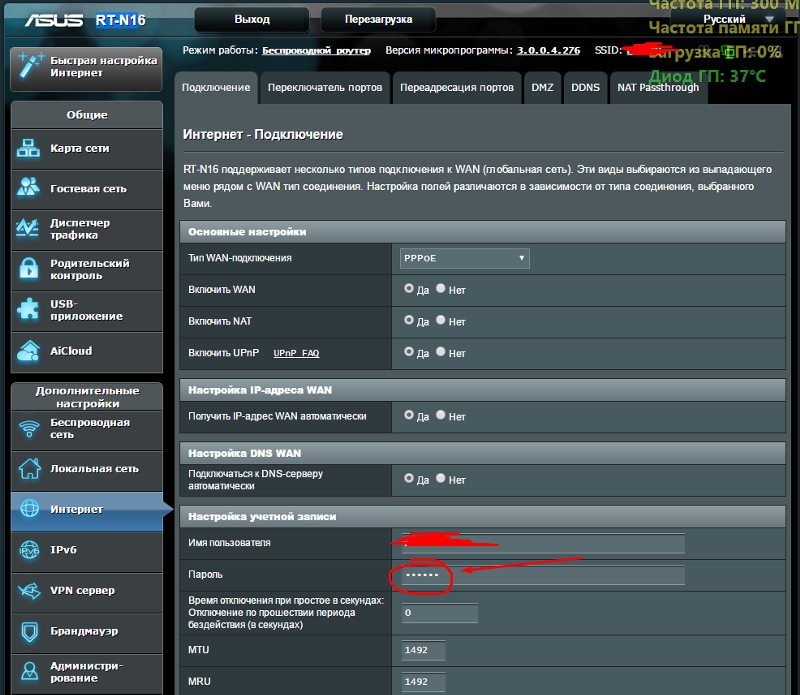
Task: Click the MRU field with value 1492
Action: 423,682
